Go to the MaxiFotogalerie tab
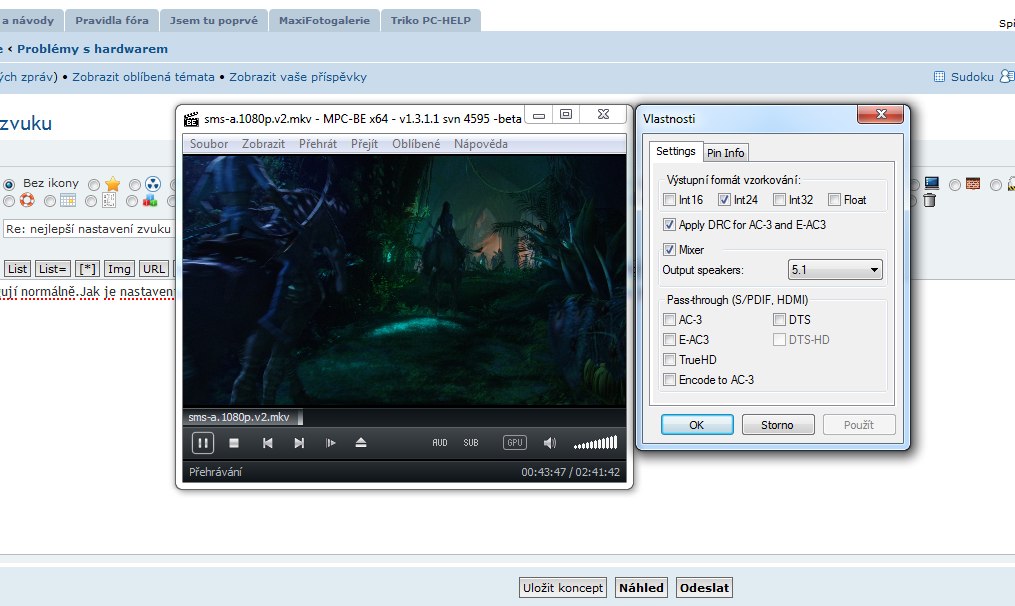The width and height of the screenshot is (1015, 606). point(324,20)
